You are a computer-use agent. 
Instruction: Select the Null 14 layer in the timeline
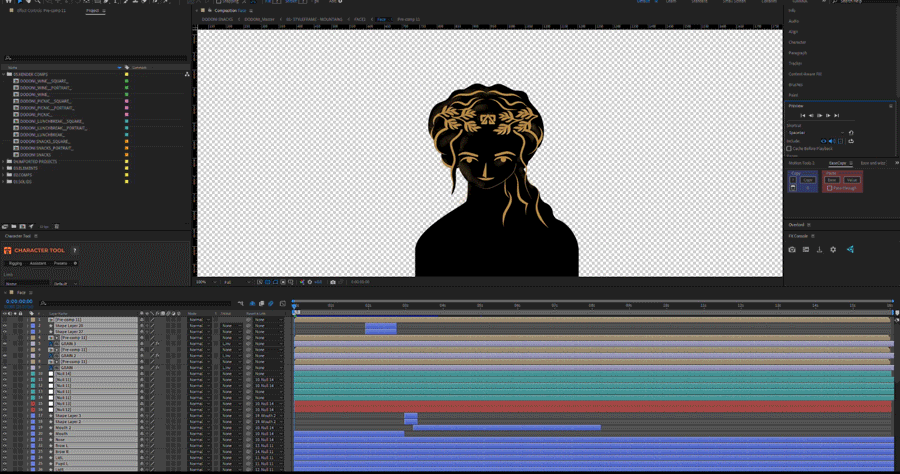point(65,373)
